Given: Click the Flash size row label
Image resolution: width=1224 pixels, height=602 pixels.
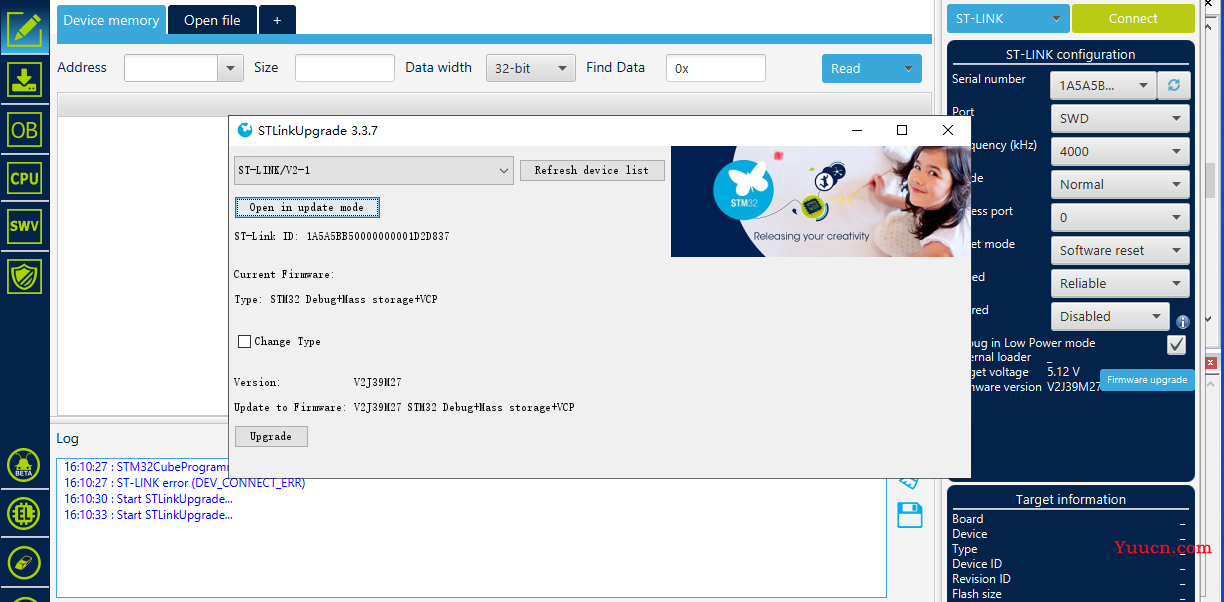Looking at the screenshot, I should coord(977,594).
